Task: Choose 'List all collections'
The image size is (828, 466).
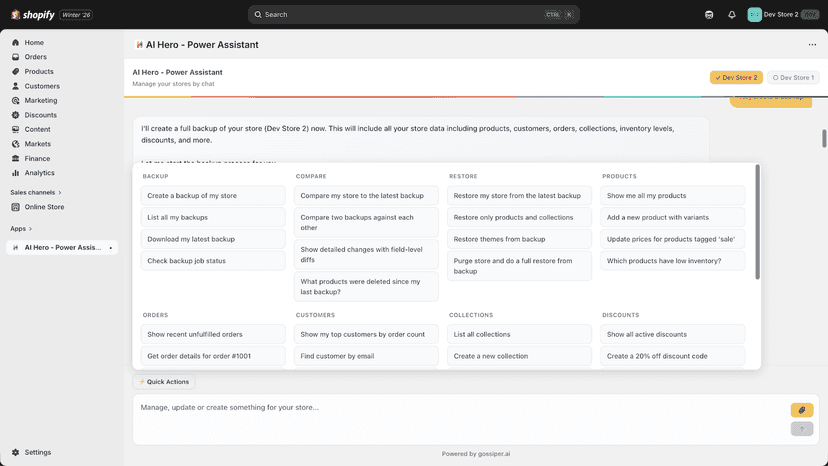Action: pos(519,334)
